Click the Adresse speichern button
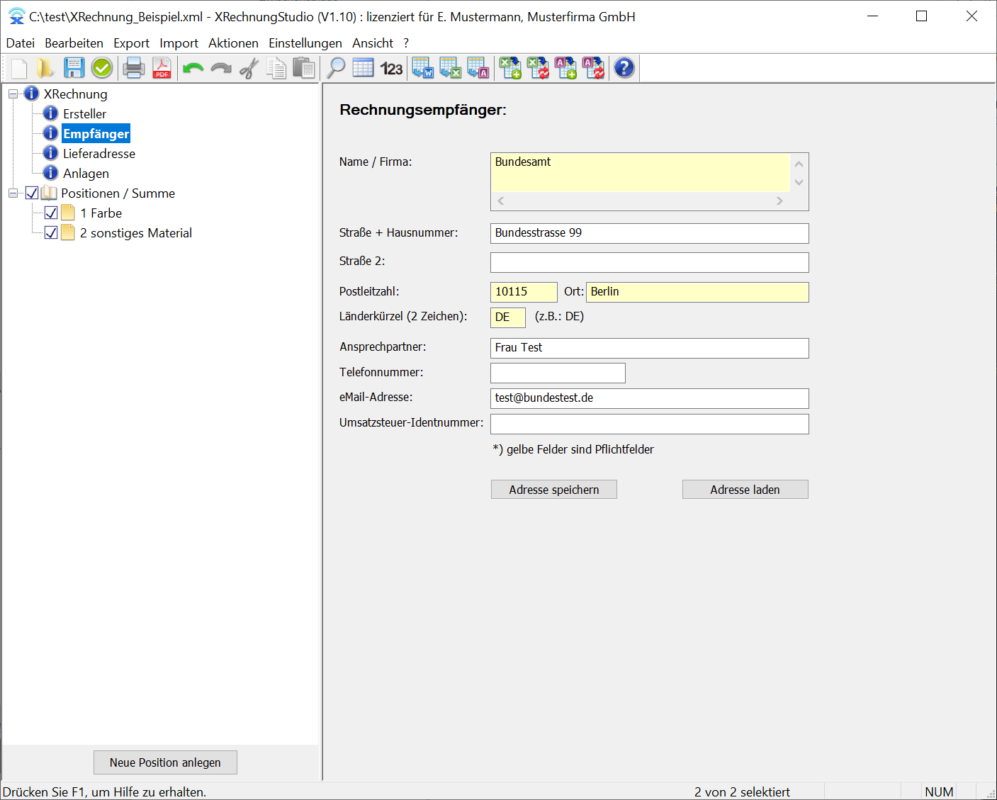The width and height of the screenshot is (997, 800). click(554, 490)
